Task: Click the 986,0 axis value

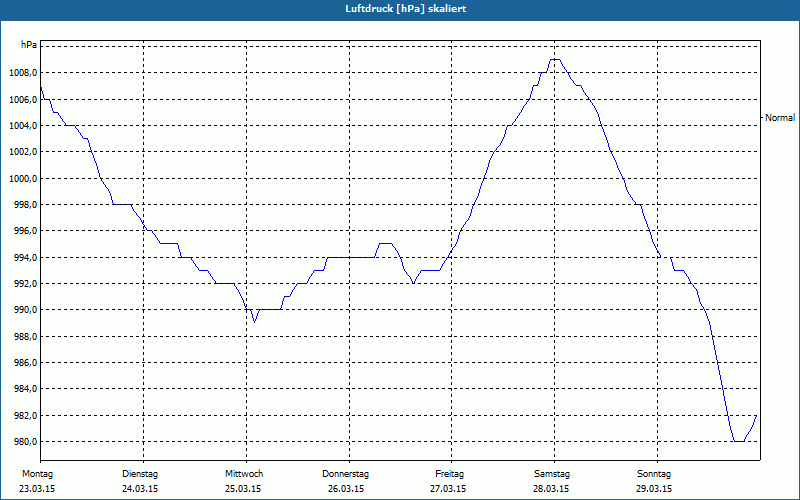Action: (26, 363)
